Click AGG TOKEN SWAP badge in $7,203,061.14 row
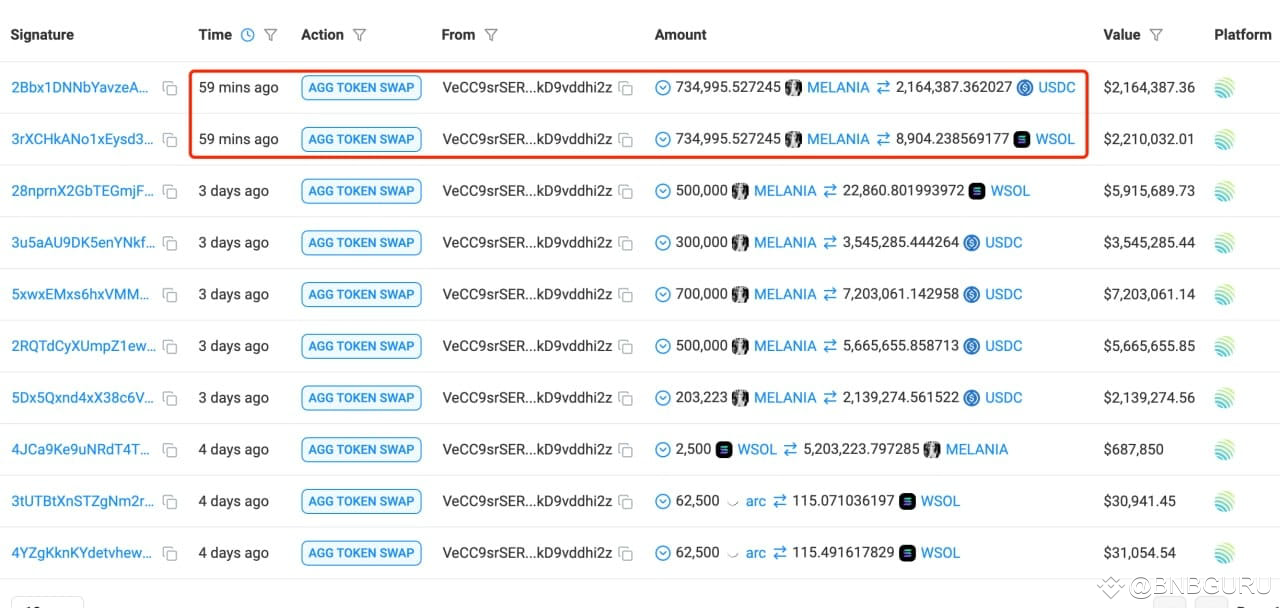 (361, 295)
